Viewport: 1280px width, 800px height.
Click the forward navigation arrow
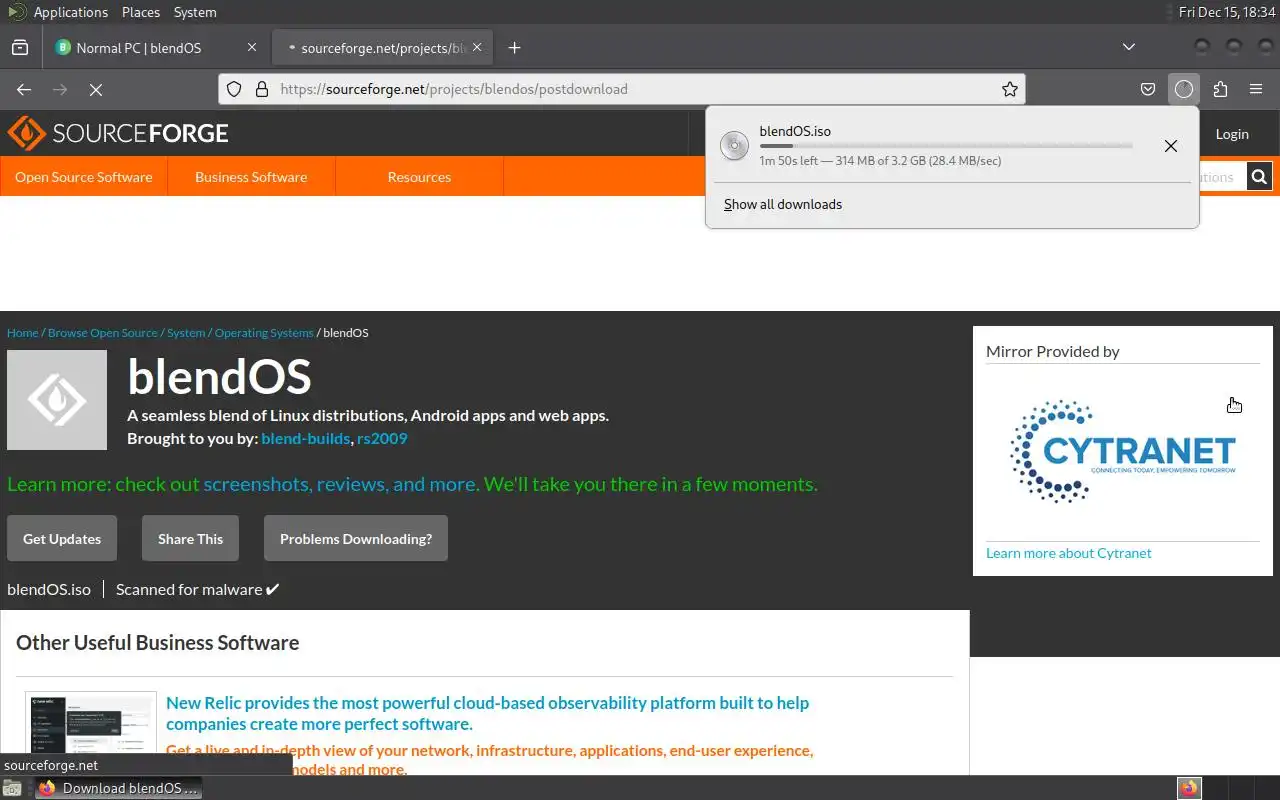(60, 89)
